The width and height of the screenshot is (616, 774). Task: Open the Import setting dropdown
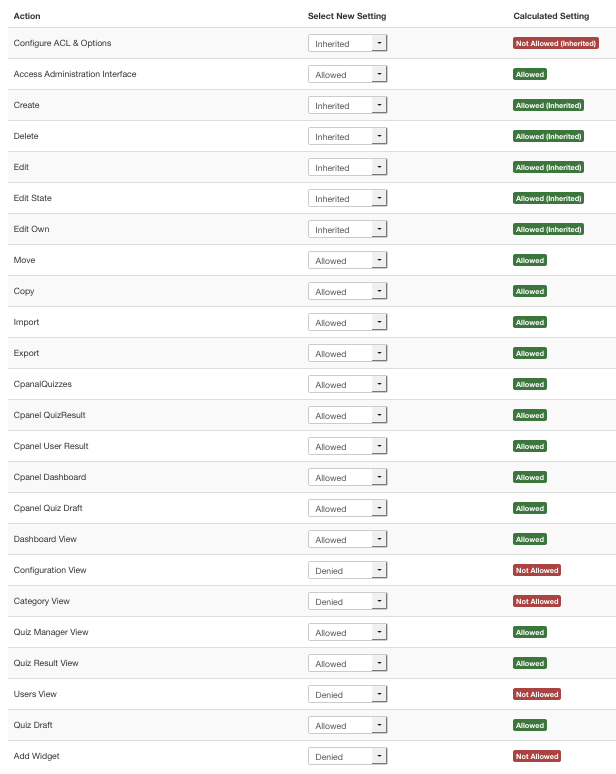pos(347,323)
